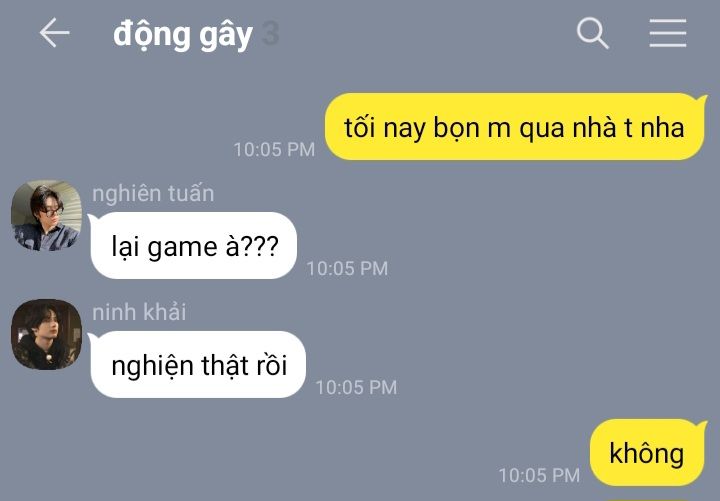
Task: Open ninh khải's profile picture
Action: tap(46, 334)
